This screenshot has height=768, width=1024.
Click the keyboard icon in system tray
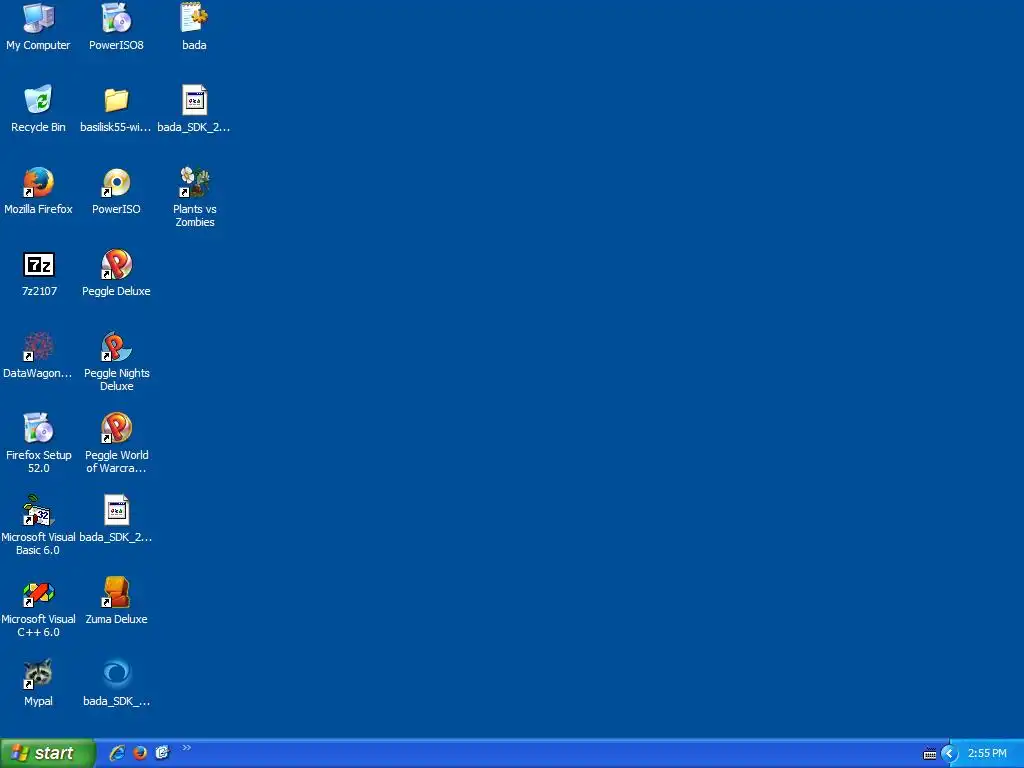pos(930,754)
